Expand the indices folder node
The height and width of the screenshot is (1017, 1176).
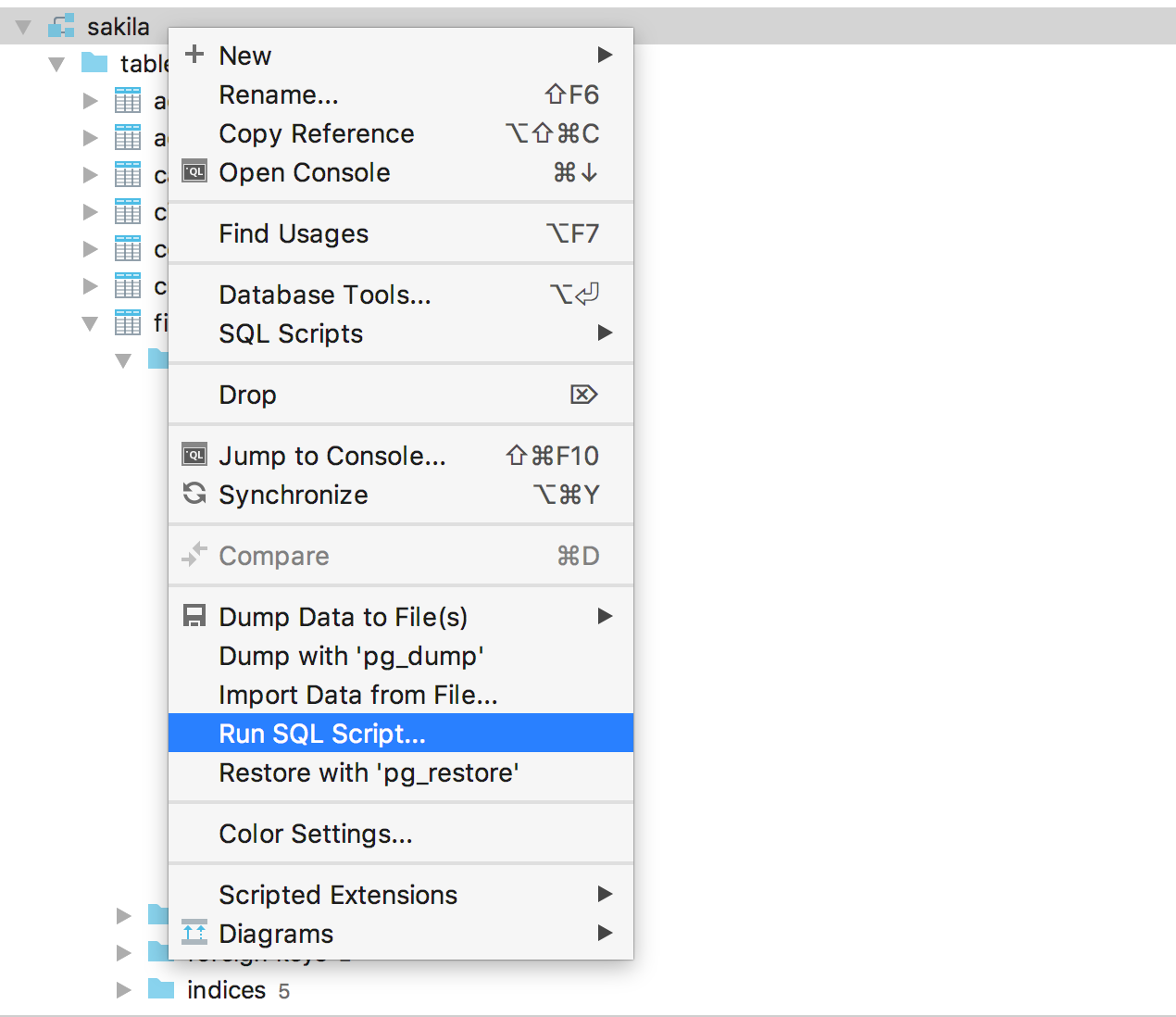(x=123, y=990)
